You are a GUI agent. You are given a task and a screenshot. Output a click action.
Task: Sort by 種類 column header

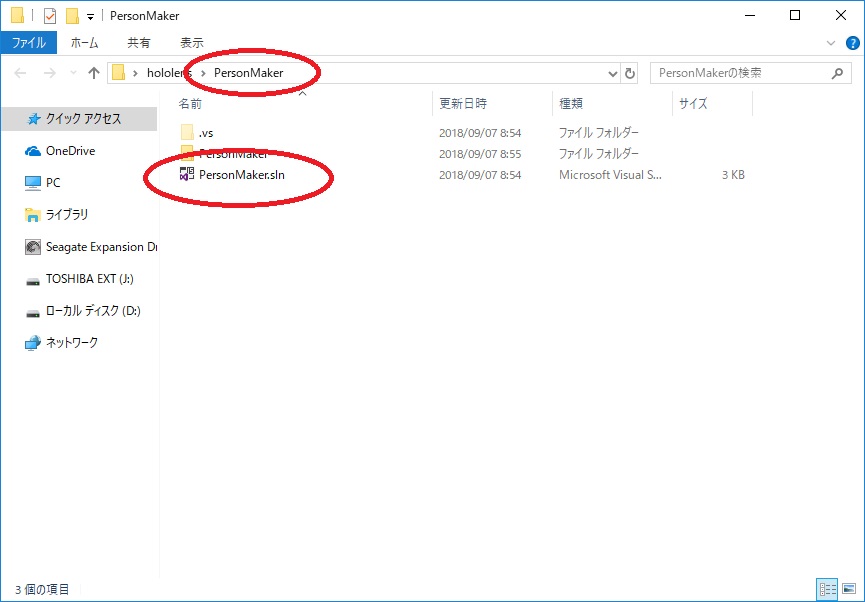(571, 103)
